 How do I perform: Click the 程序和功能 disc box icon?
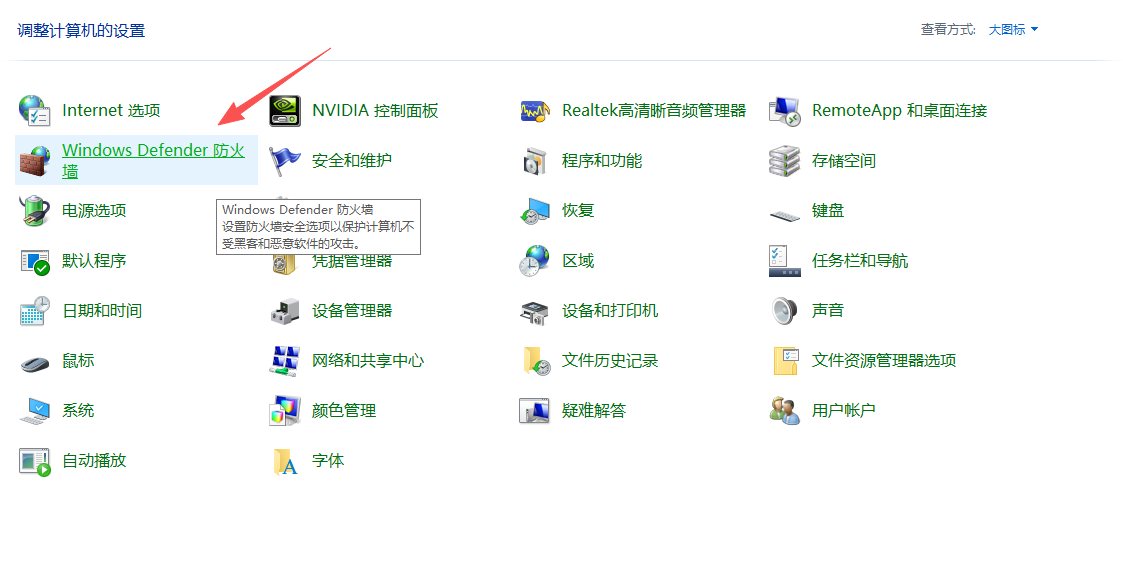point(534,161)
